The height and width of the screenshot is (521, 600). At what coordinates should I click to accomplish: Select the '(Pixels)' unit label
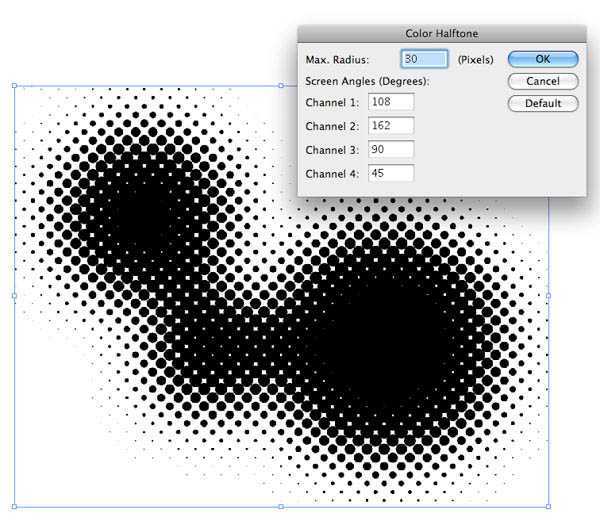[476, 60]
